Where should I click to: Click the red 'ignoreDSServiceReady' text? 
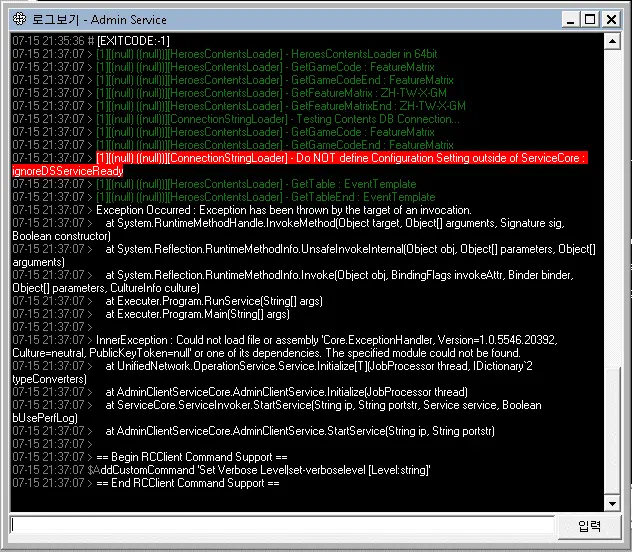68,171
